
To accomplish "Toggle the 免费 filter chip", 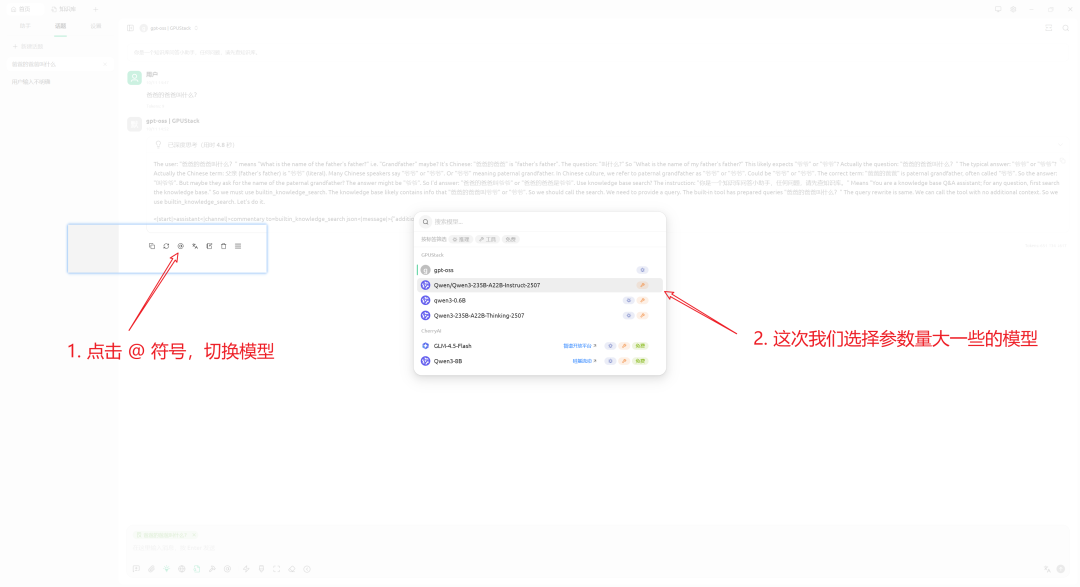I will pos(511,239).
